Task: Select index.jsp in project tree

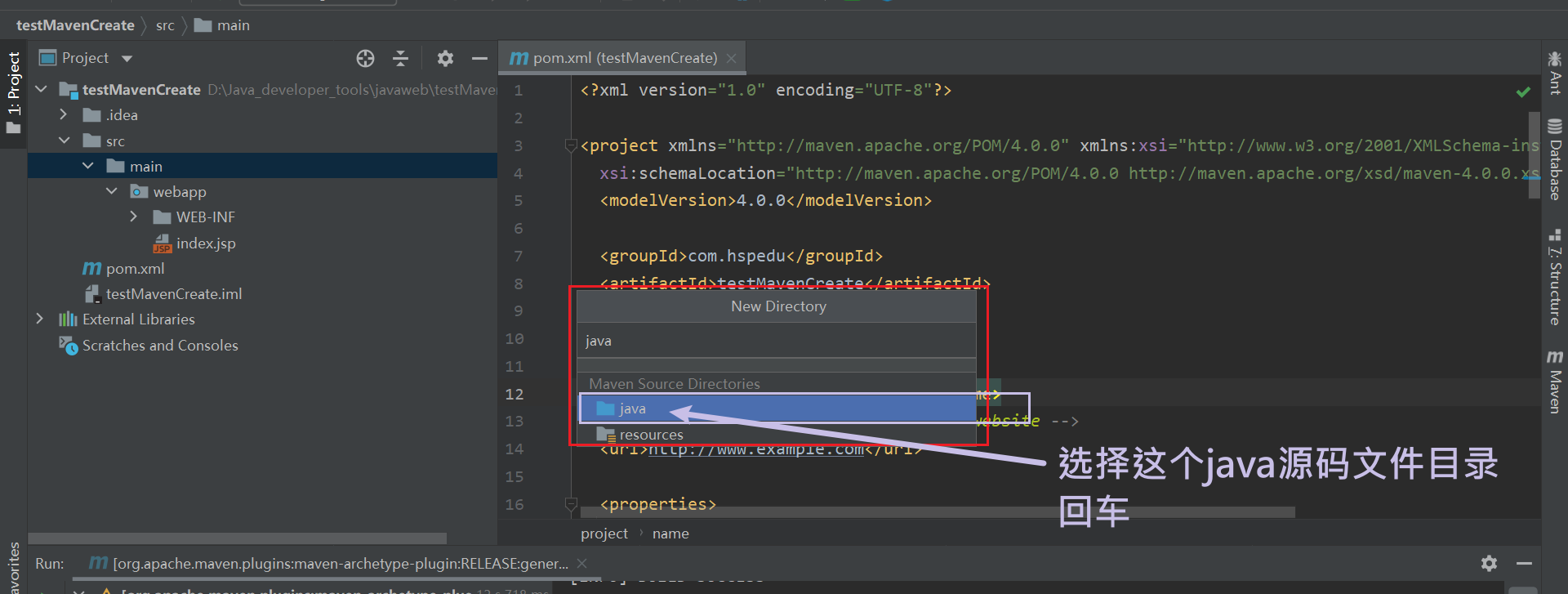Action: pyautogui.click(x=205, y=243)
